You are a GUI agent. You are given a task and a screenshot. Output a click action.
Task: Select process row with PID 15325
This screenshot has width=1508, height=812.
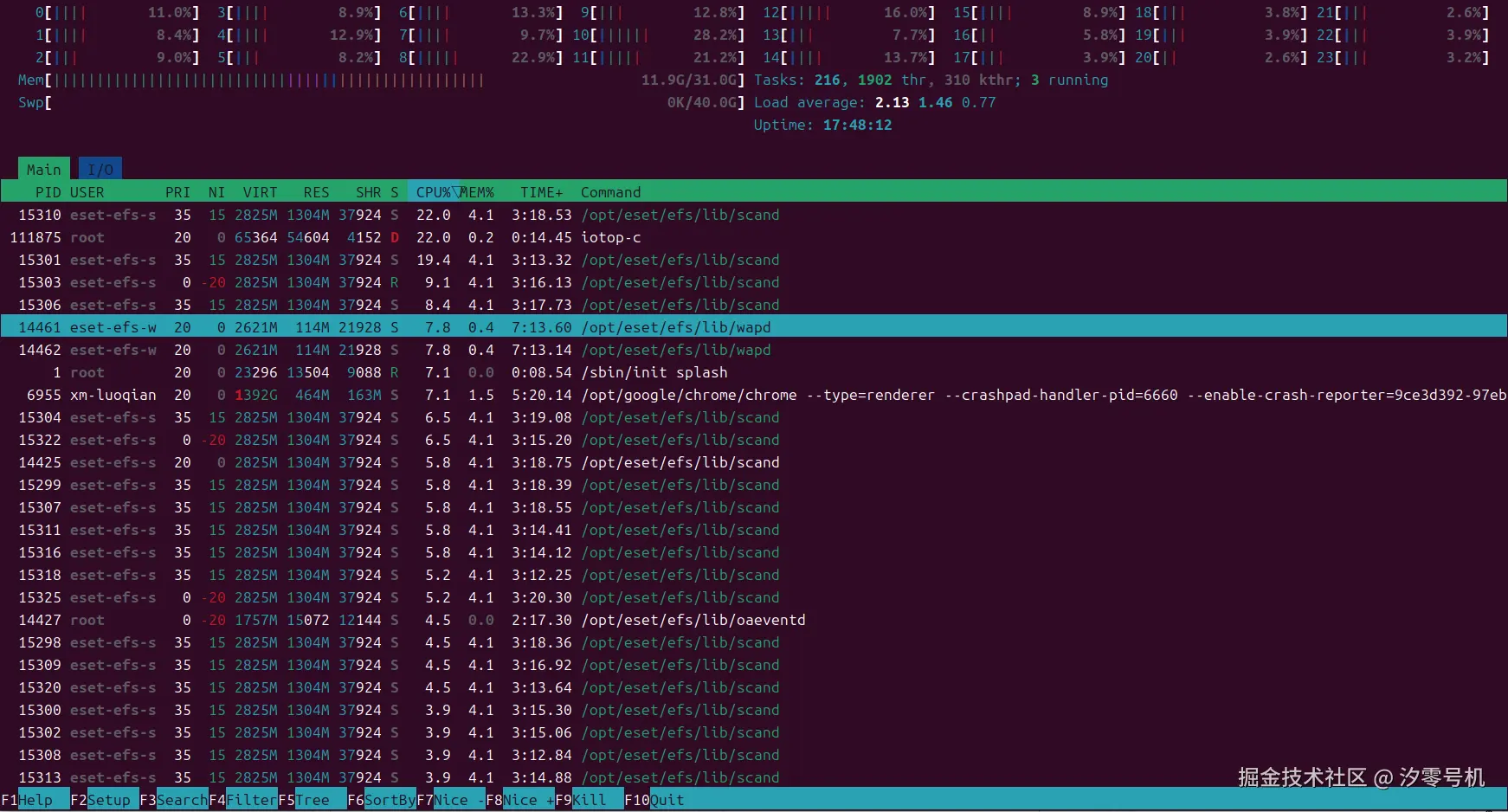point(754,597)
